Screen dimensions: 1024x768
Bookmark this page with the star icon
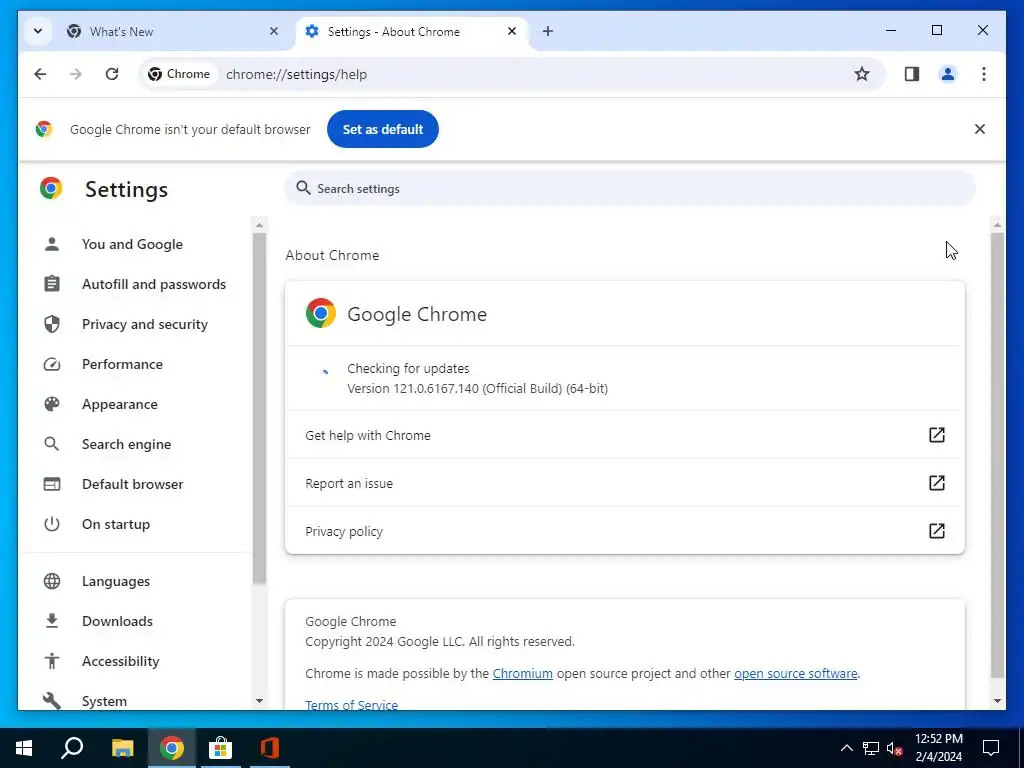pos(862,74)
